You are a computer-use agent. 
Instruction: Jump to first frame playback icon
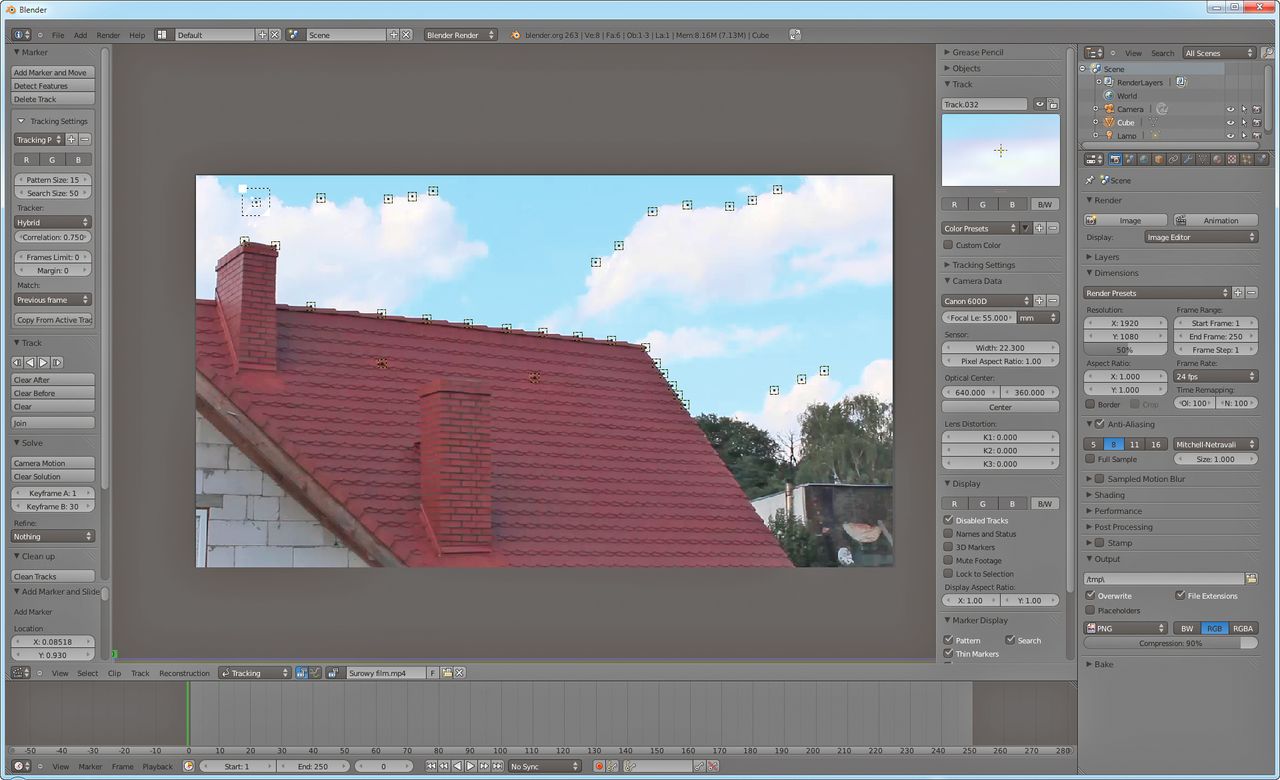[432, 766]
